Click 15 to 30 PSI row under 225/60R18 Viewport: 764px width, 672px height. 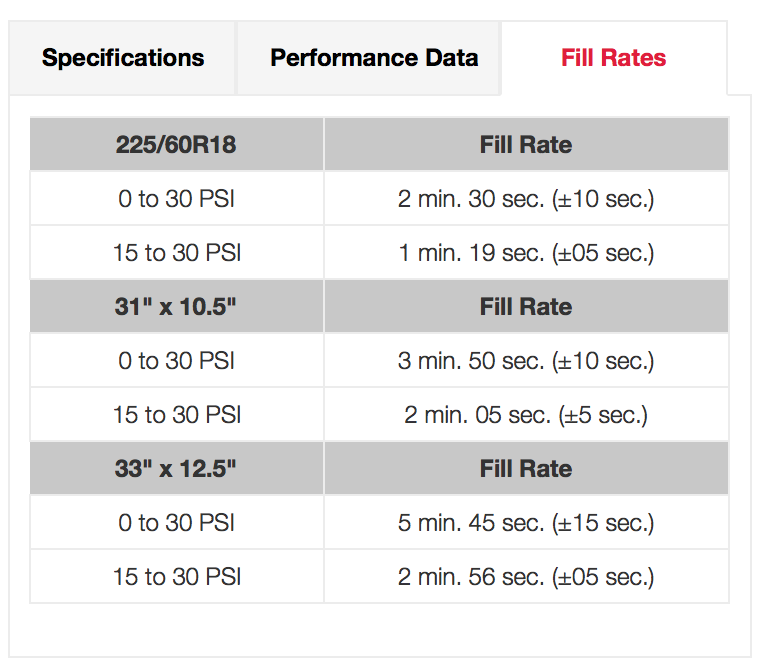177,253
